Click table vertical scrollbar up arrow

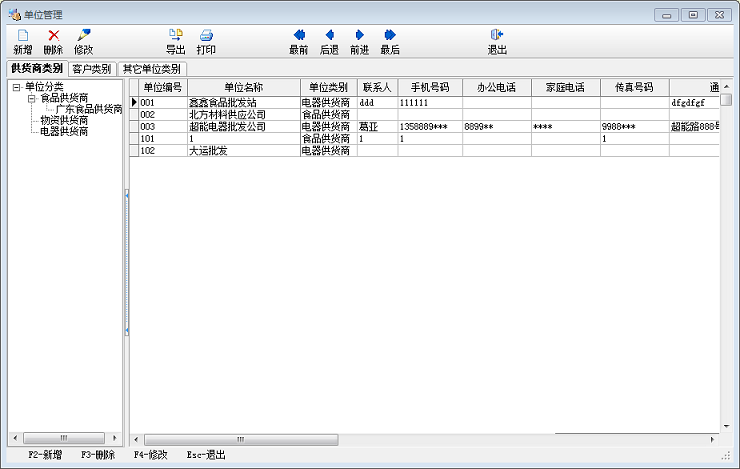point(726,86)
